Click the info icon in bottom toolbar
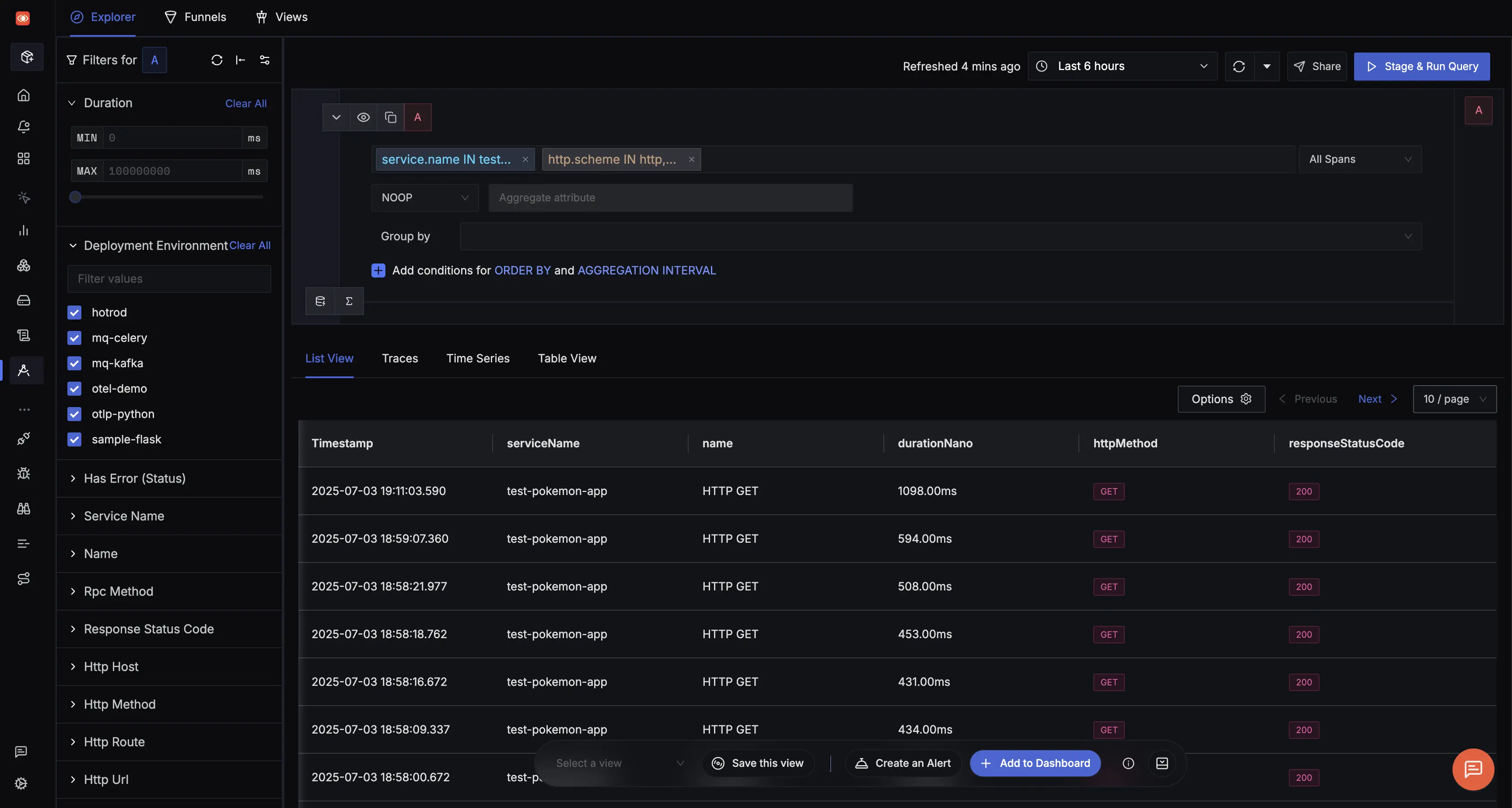The width and height of the screenshot is (1512, 808). pos(1128,763)
